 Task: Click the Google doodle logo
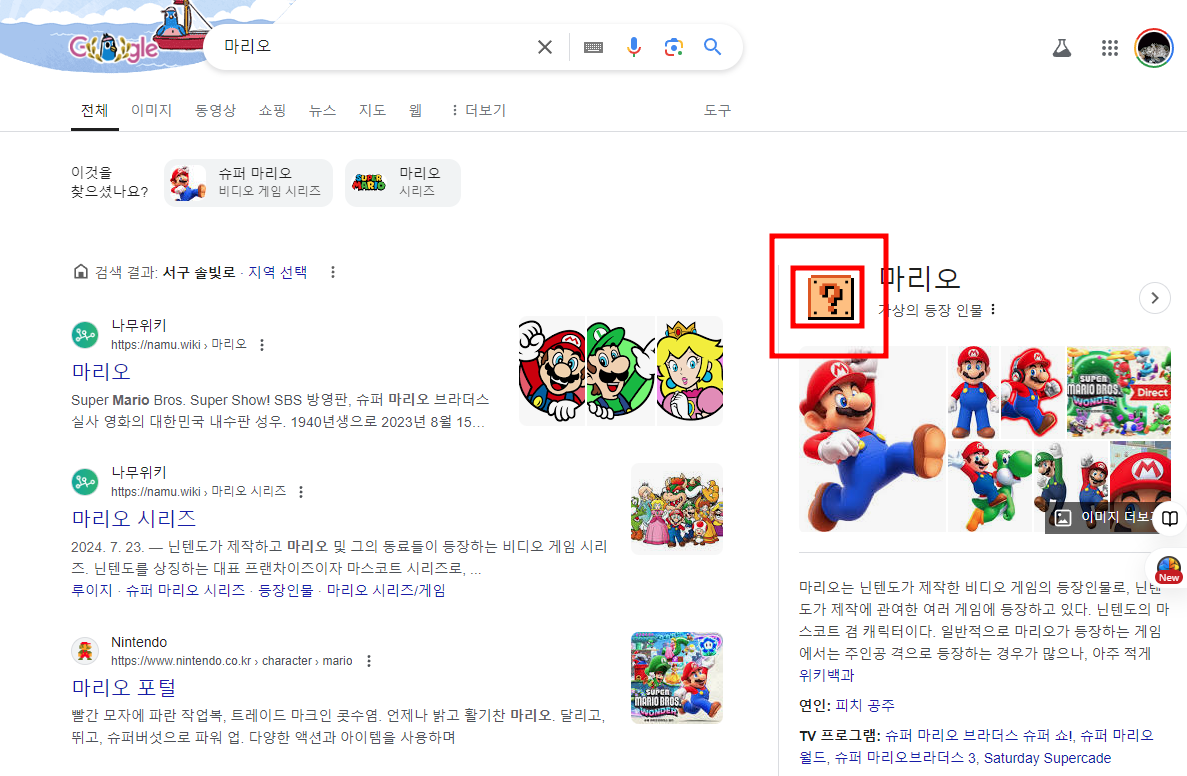[x=114, y=47]
